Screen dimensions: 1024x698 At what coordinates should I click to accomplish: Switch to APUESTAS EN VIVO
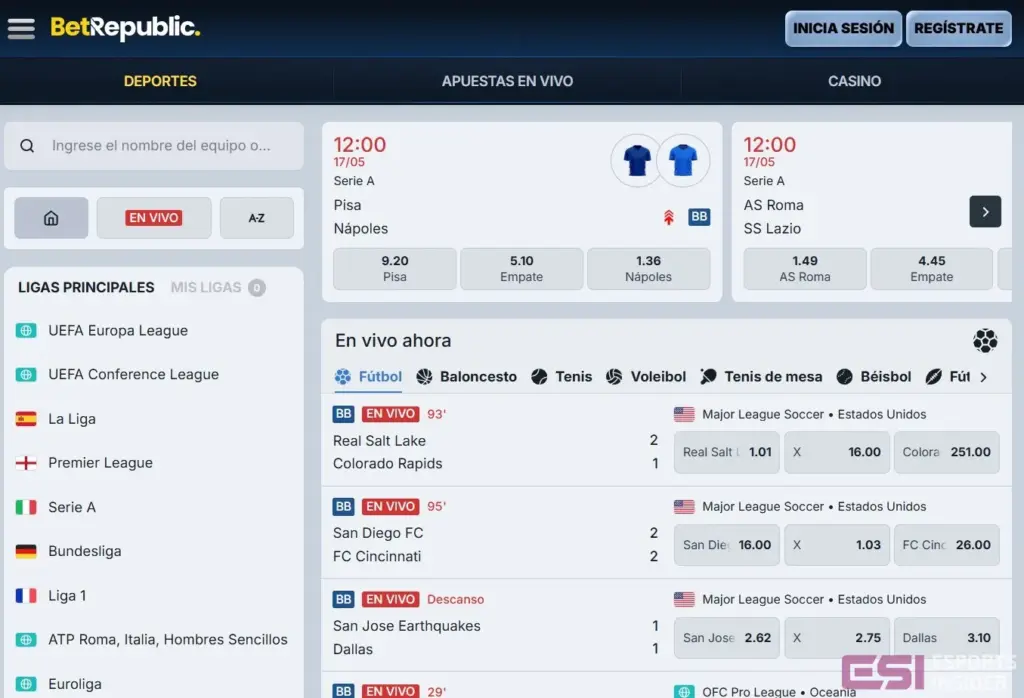[507, 81]
